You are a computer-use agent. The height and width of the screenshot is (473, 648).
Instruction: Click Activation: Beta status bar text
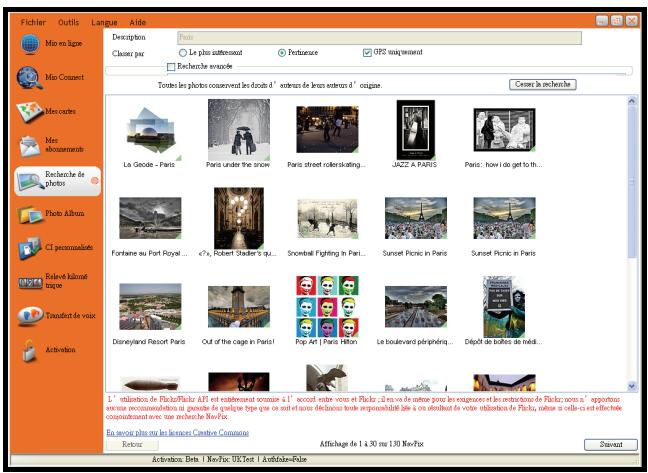pos(176,459)
